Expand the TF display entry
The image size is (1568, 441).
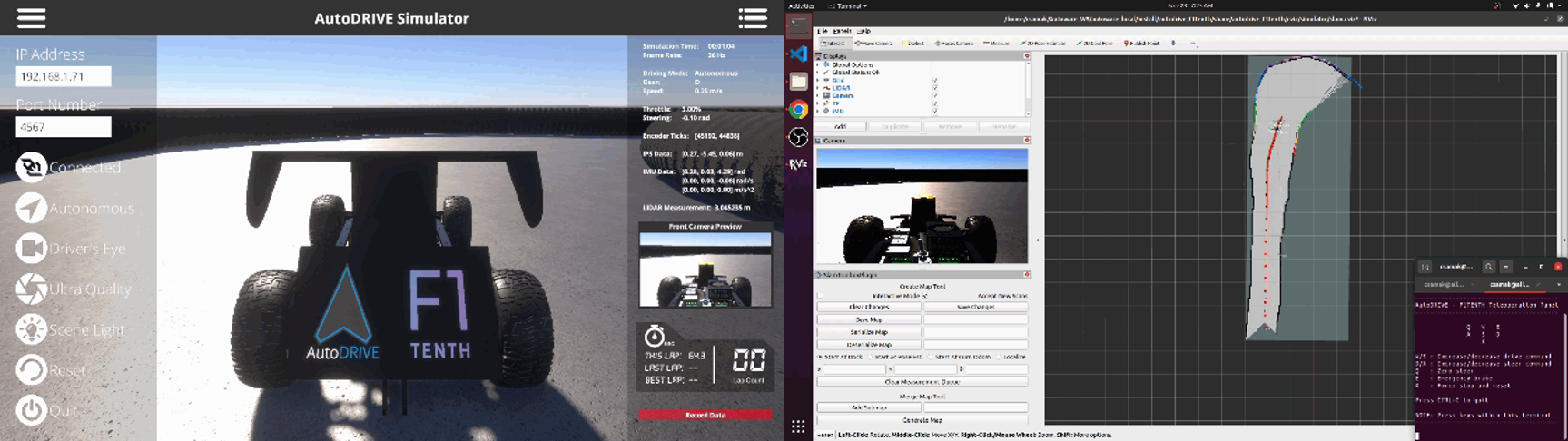click(819, 103)
